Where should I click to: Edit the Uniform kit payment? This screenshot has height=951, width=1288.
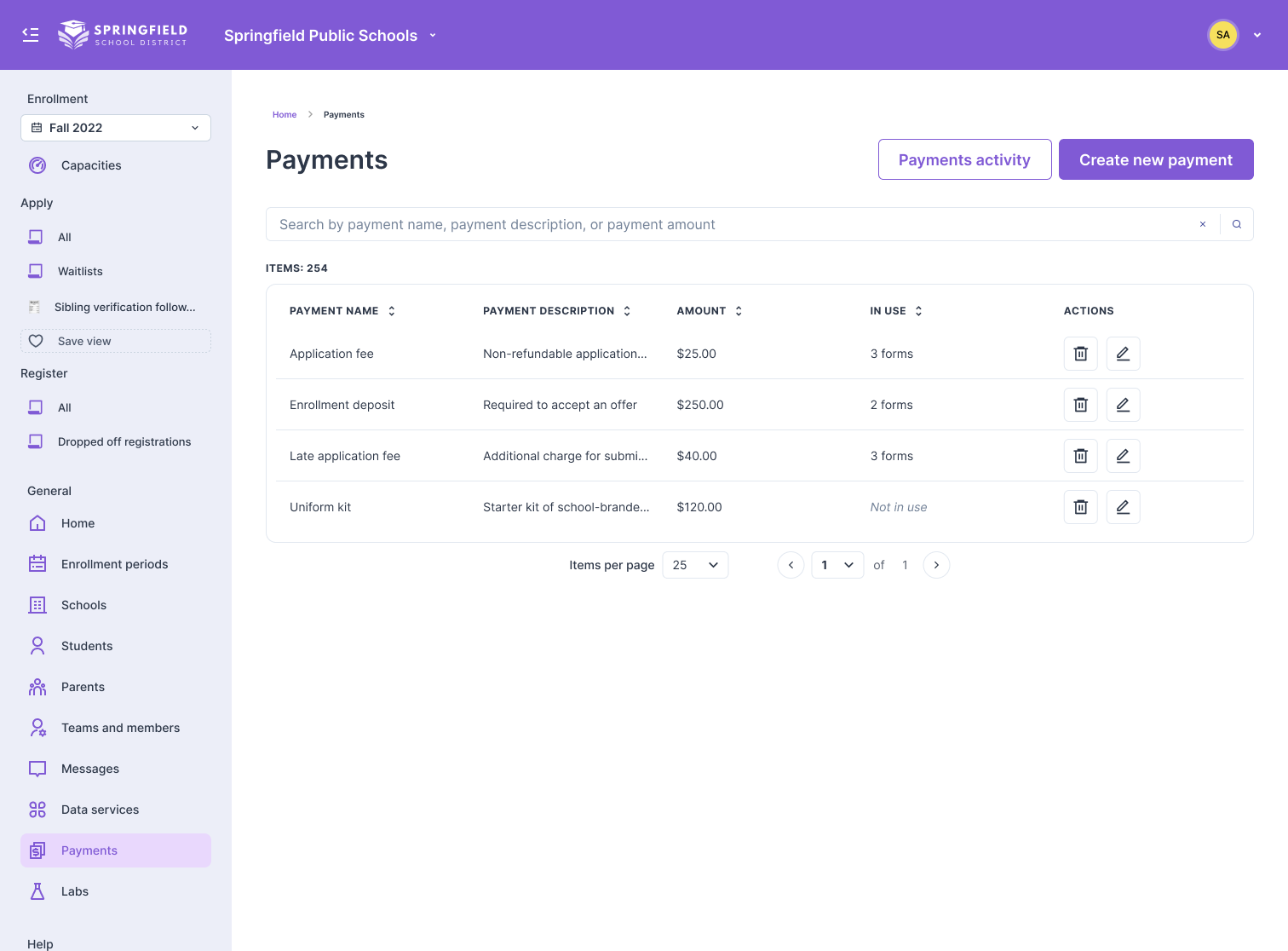[x=1123, y=507]
